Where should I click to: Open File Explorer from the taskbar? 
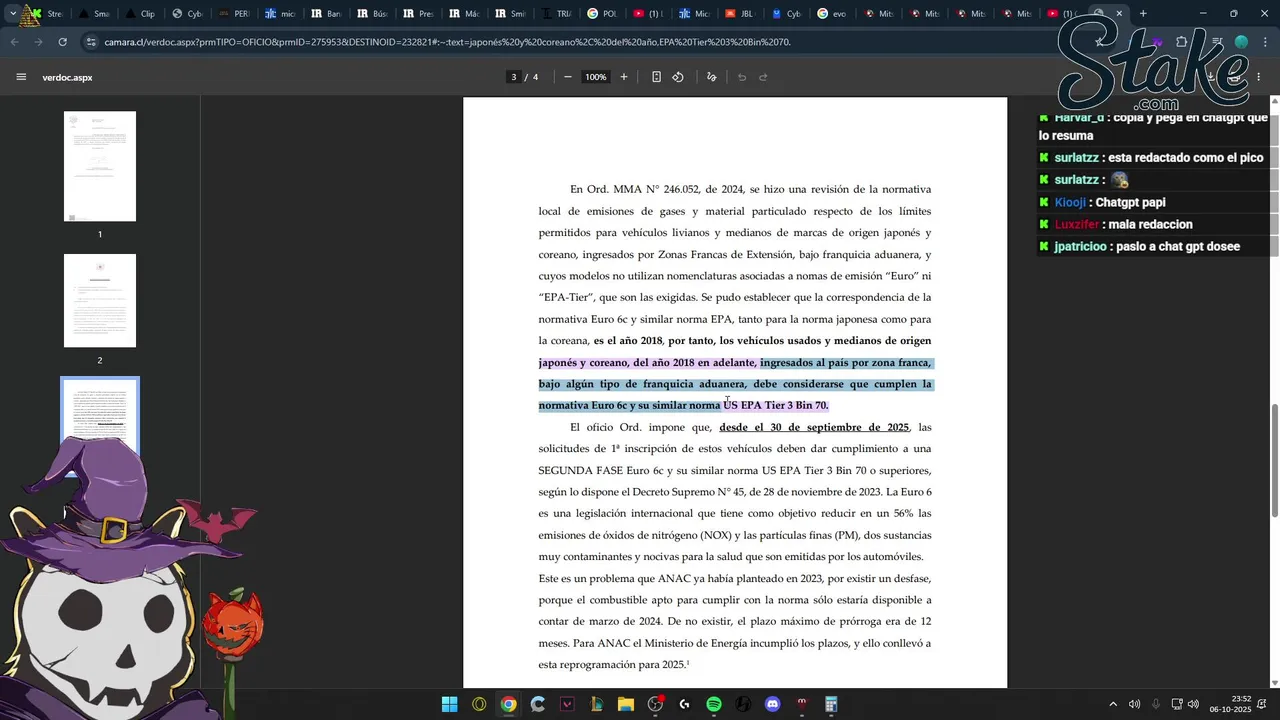[625, 704]
